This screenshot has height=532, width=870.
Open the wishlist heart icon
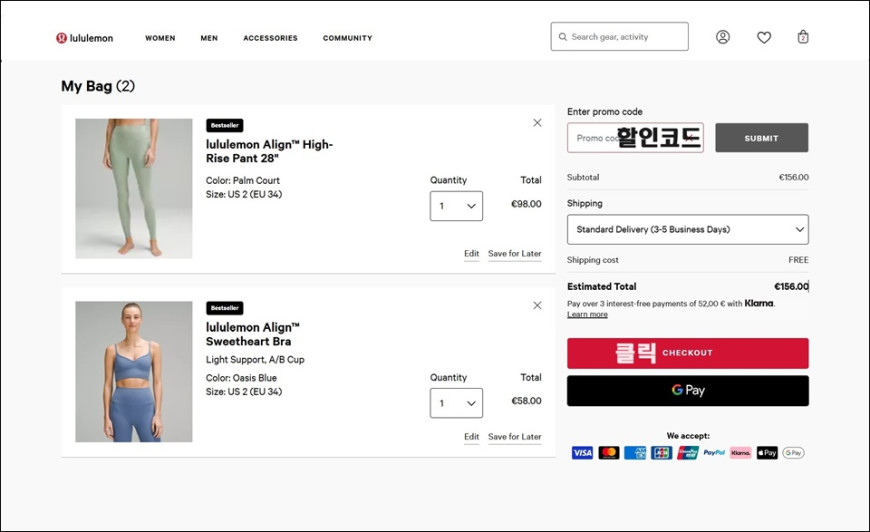click(x=764, y=38)
